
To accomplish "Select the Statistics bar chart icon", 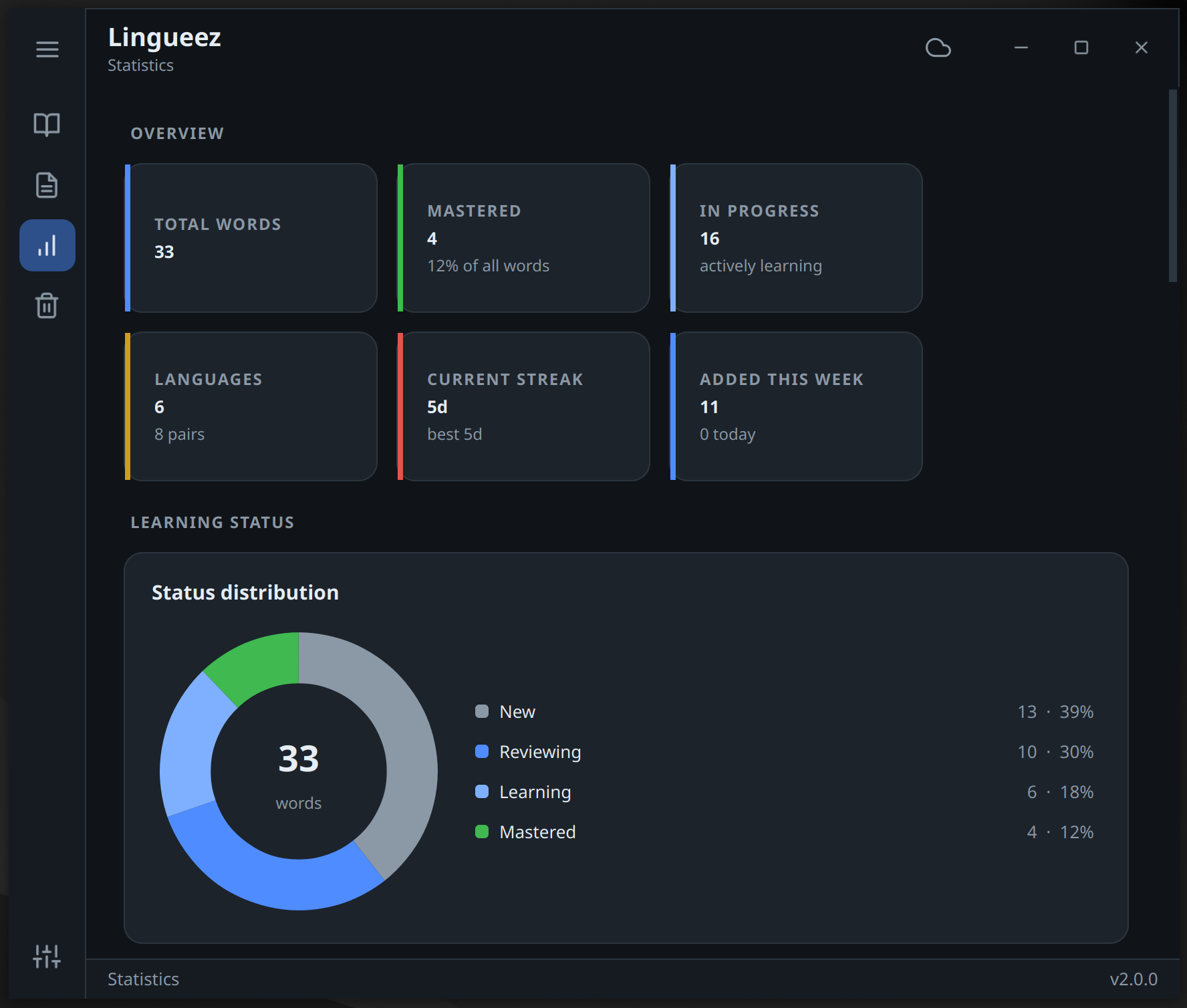I will coord(47,245).
